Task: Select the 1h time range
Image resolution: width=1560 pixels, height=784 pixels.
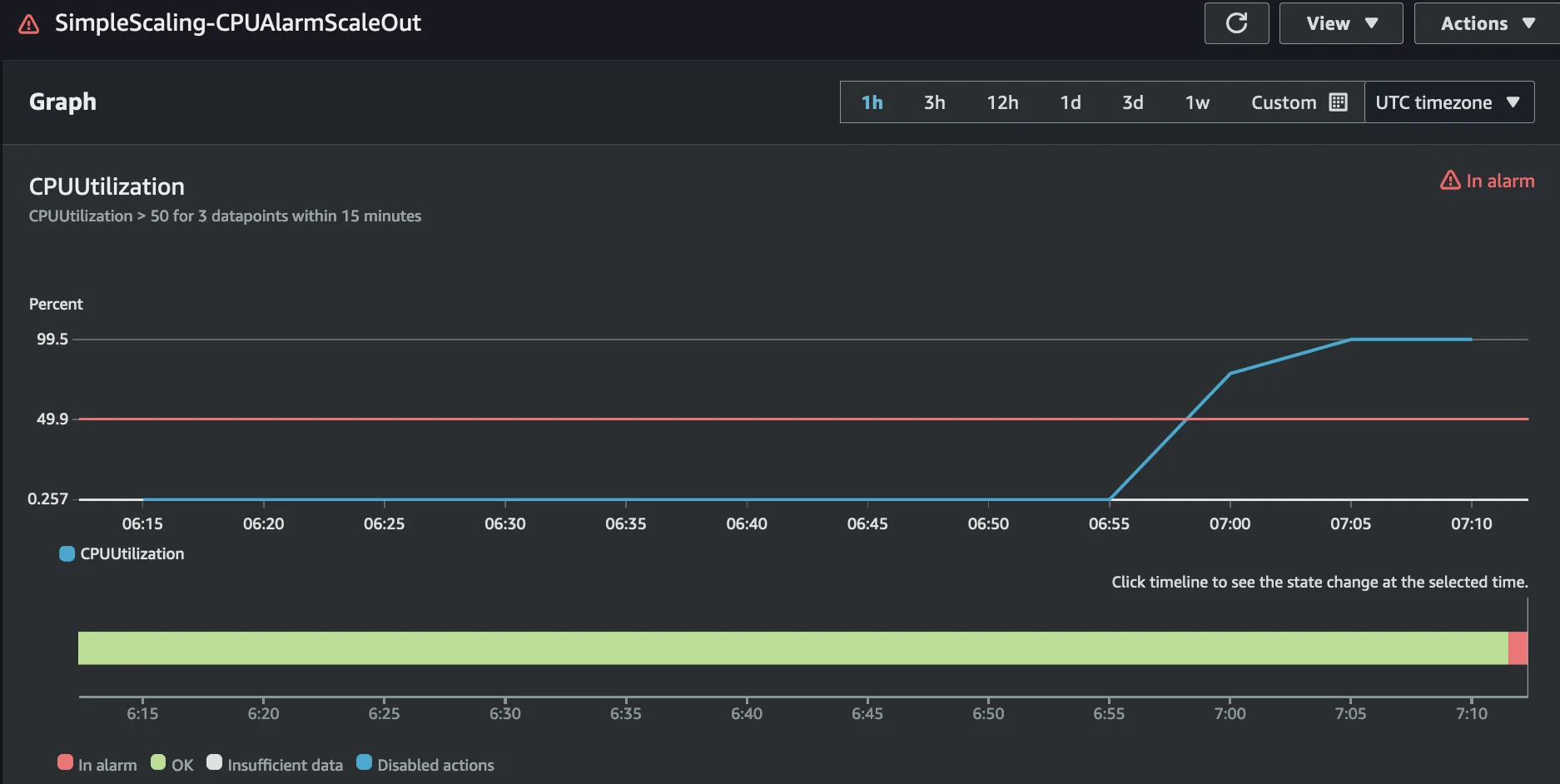Action: pos(872,102)
